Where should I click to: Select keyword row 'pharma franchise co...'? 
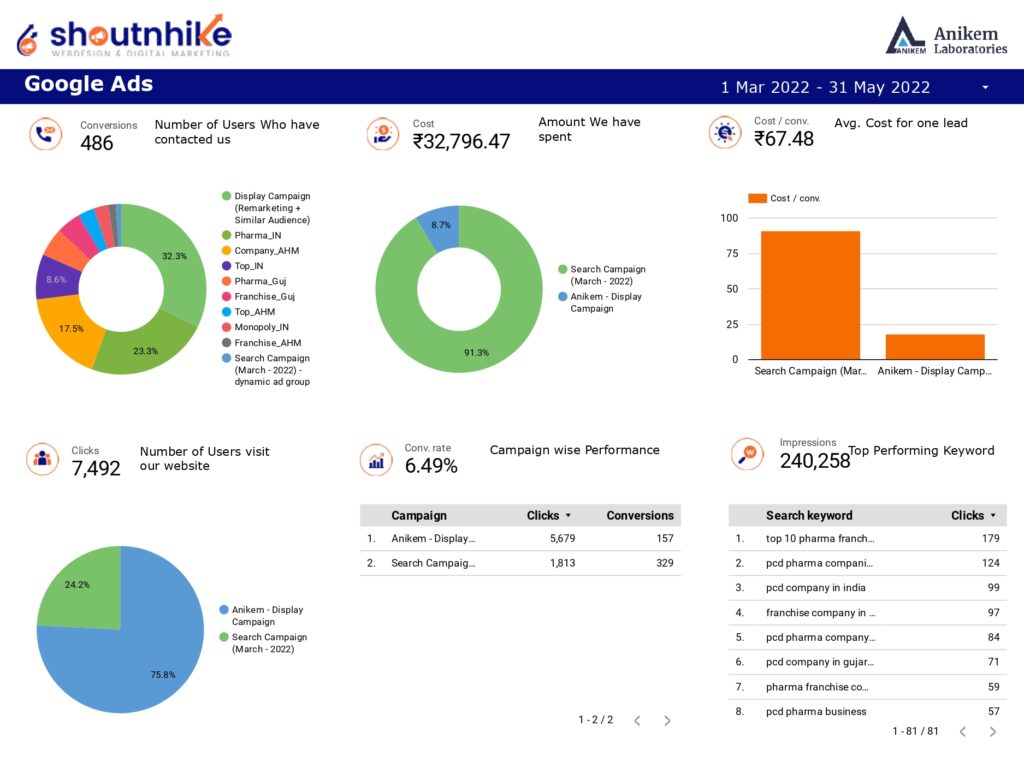click(x=867, y=687)
